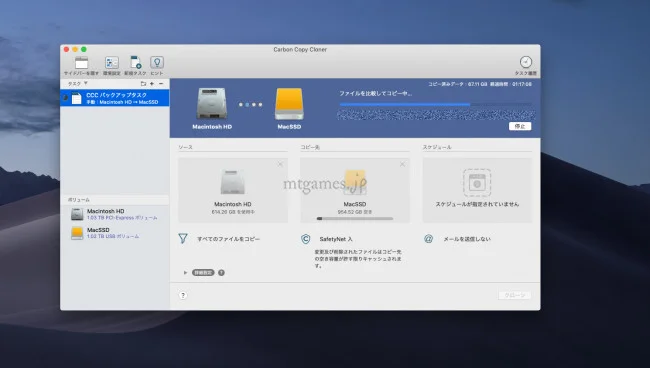
Task: Open the すべてのファイルをコピー popup
Action: tap(228, 239)
